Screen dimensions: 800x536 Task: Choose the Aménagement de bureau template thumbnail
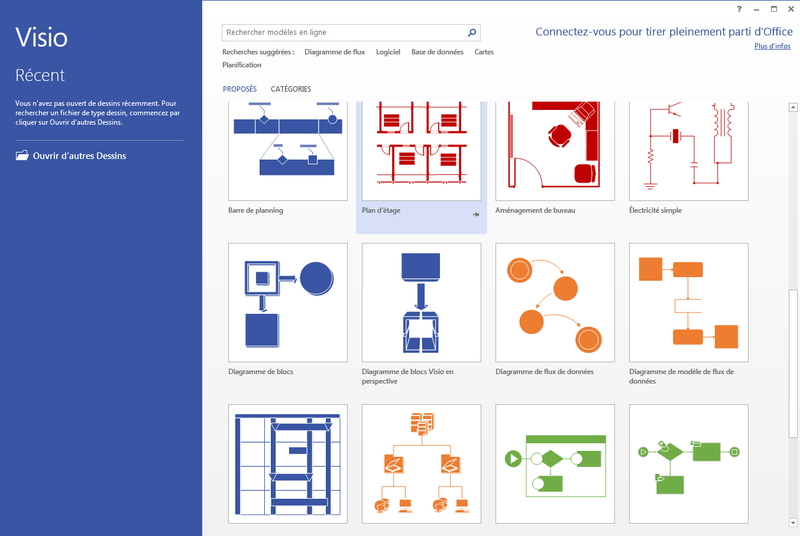(x=555, y=151)
